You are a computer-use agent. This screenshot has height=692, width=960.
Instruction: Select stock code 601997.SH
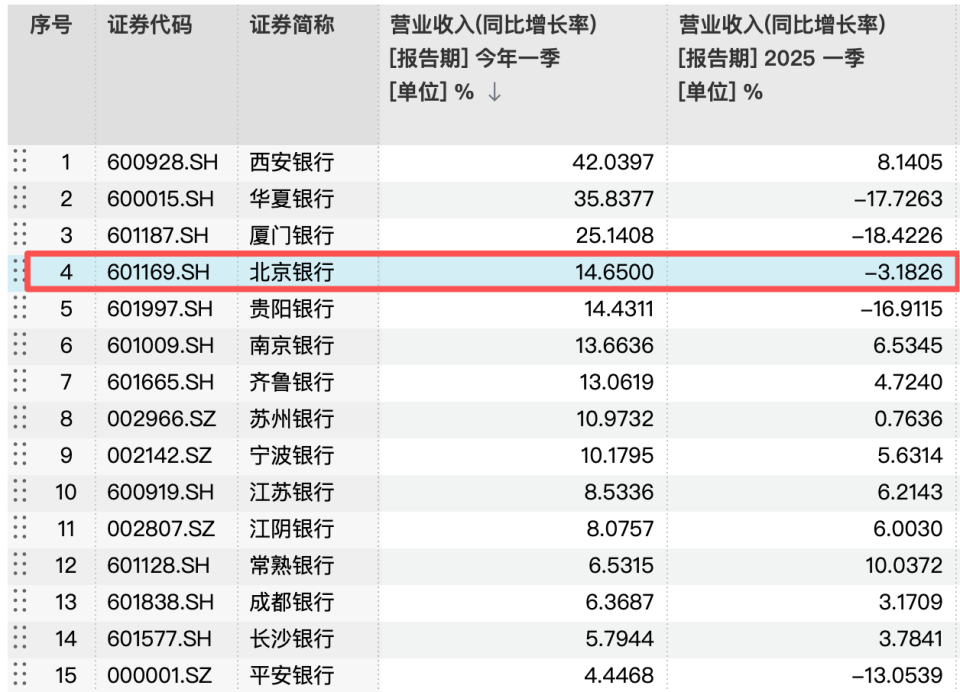pyautogui.click(x=160, y=309)
